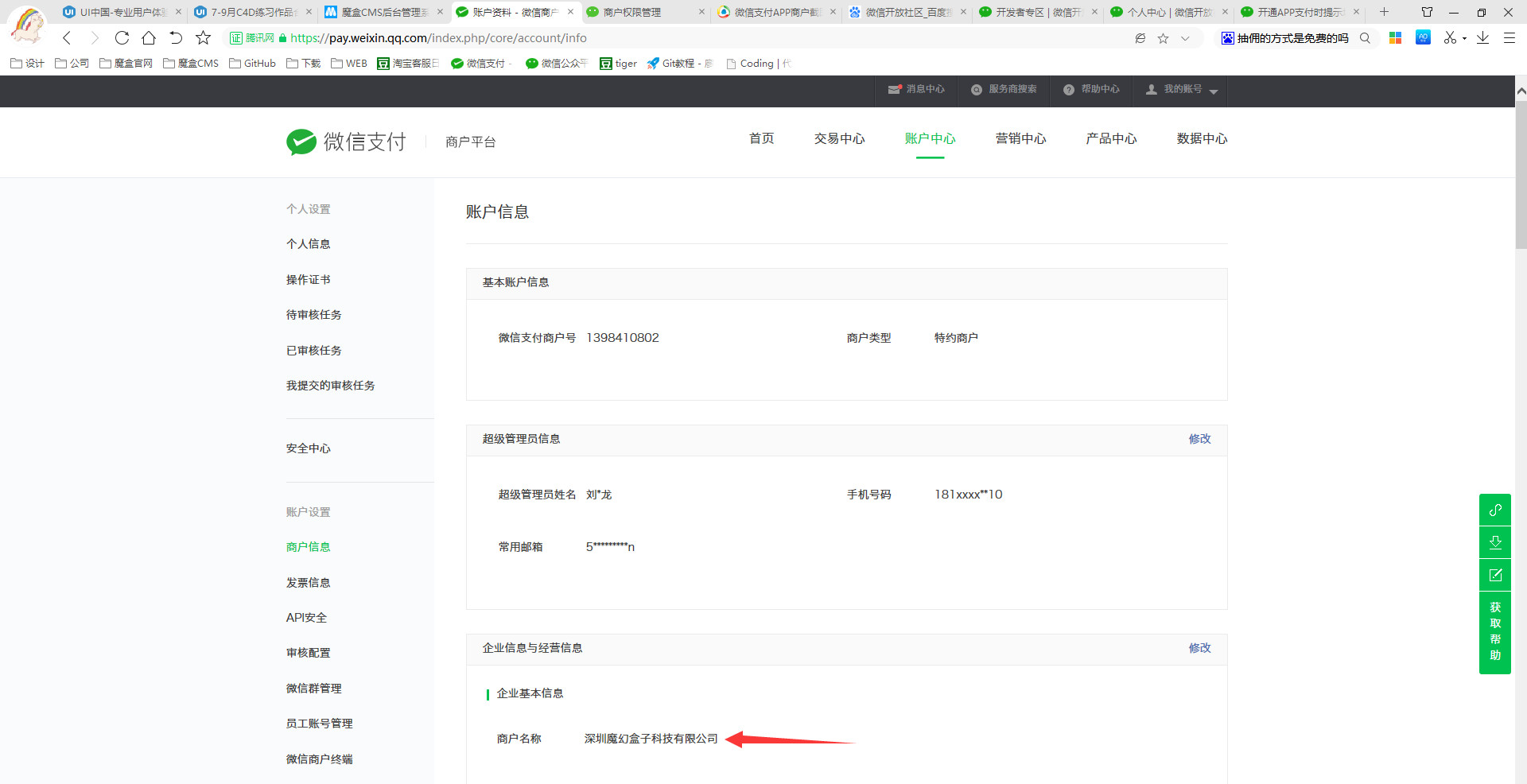Switch to the UI中国 browser tab
Image resolution: width=1527 pixels, height=784 pixels.
tap(122, 12)
